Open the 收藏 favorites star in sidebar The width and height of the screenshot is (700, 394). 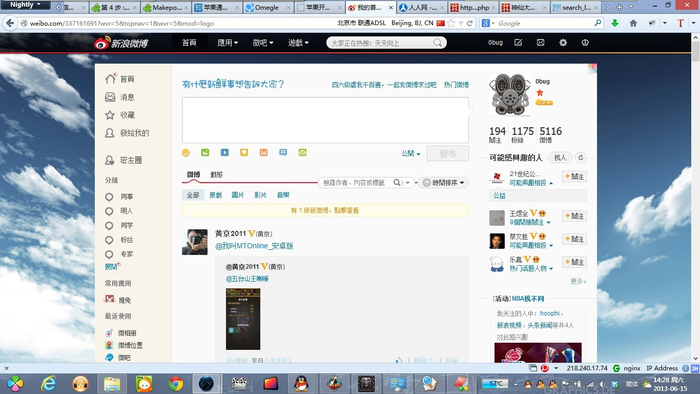[x=119, y=115]
